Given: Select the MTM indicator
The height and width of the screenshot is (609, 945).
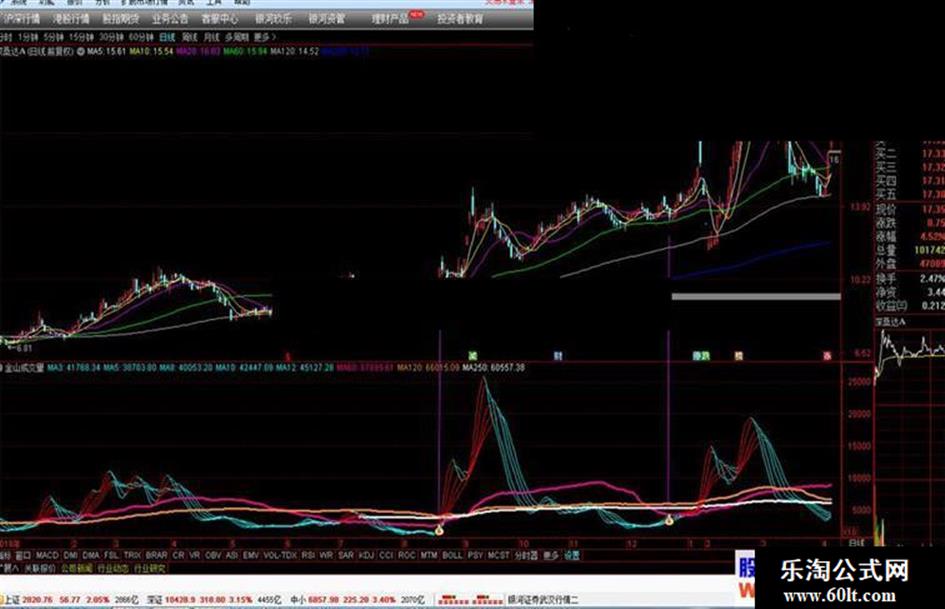Looking at the screenshot, I should click(x=429, y=555).
